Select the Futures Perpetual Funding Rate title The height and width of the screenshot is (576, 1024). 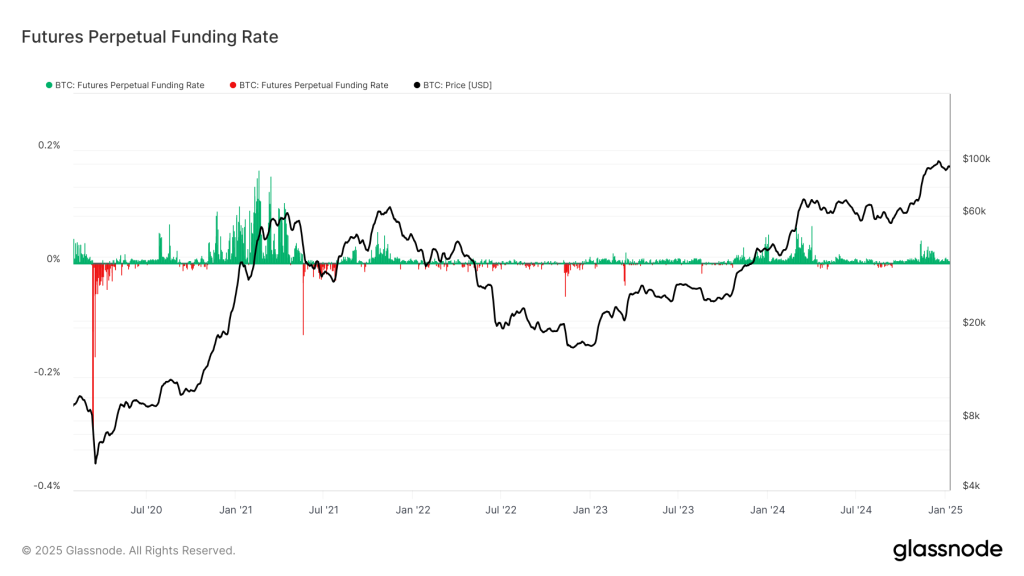[148, 37]
